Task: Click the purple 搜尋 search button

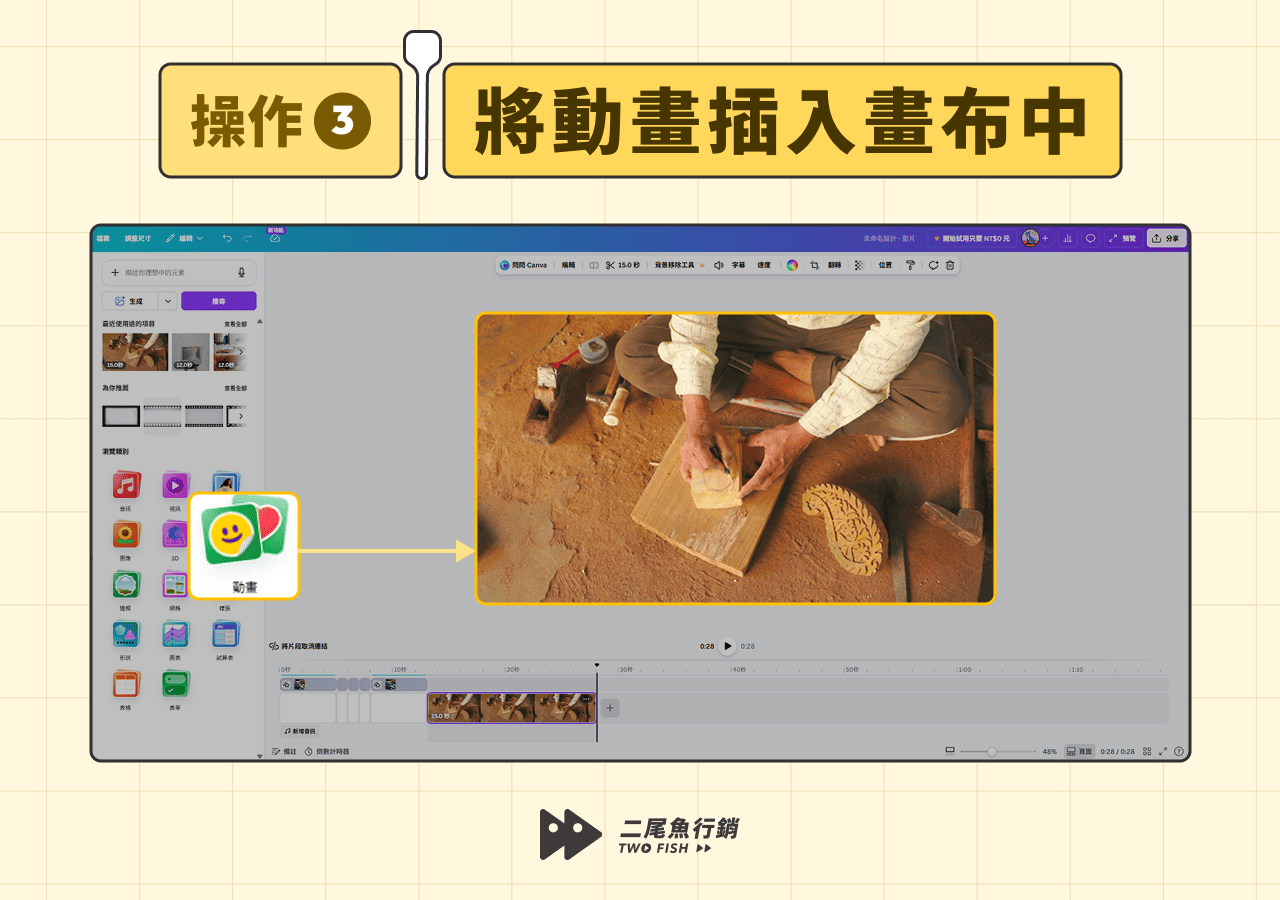Action: (219, 300)
